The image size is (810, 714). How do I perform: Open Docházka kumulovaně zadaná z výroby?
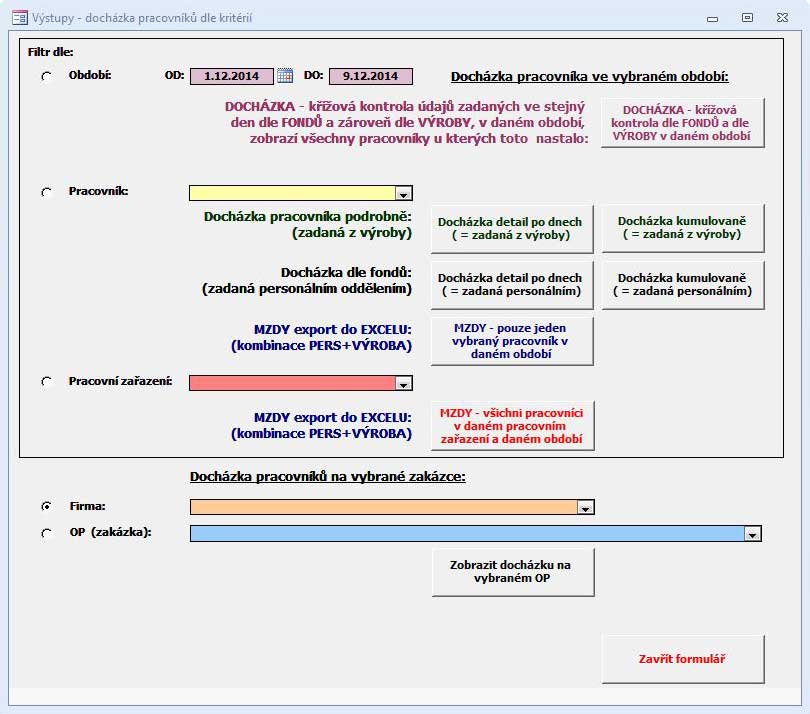pyautogui.click(x=682, y=228)
